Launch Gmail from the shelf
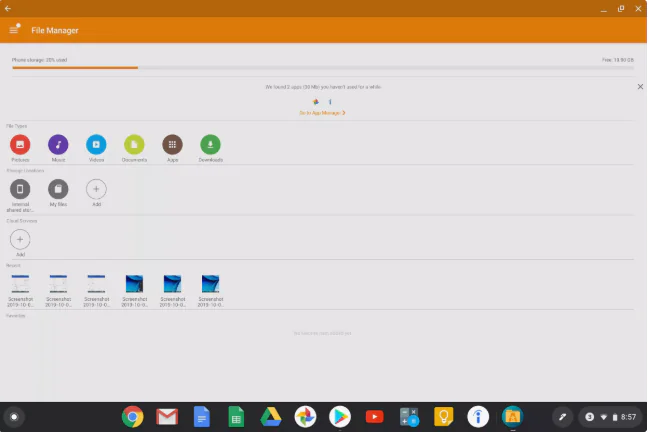 (167, 417)
